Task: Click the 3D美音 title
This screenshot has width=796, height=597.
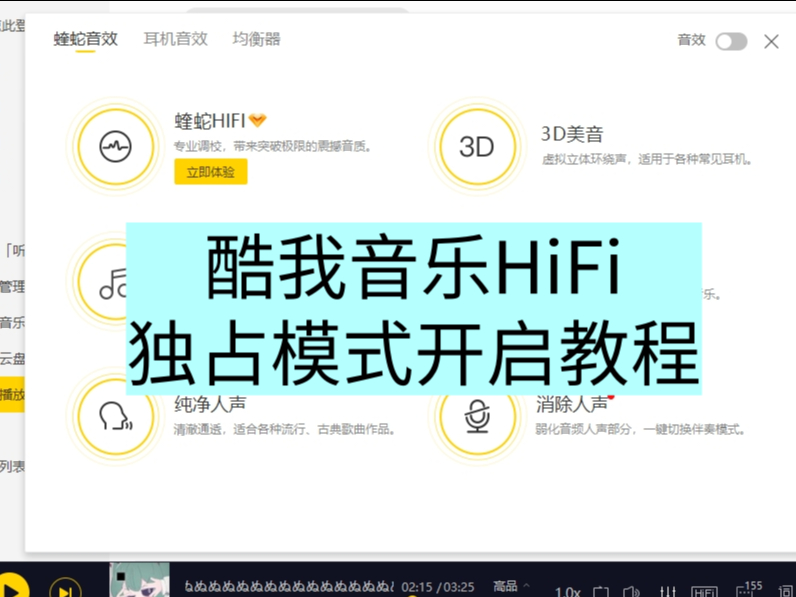Action: pyautogui.click(x=572, y=134)
